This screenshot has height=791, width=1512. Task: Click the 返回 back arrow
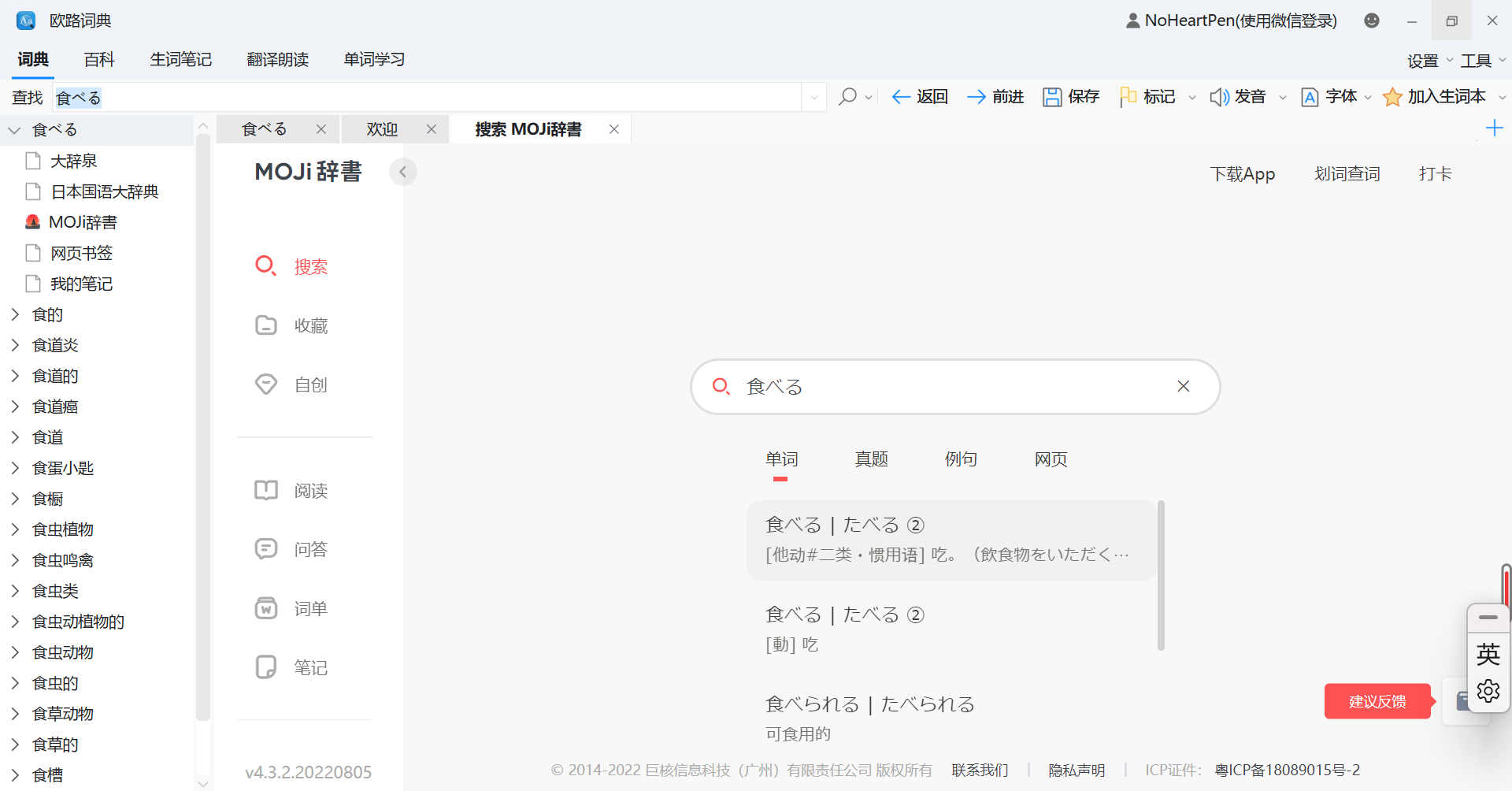[x=901, y=97]
